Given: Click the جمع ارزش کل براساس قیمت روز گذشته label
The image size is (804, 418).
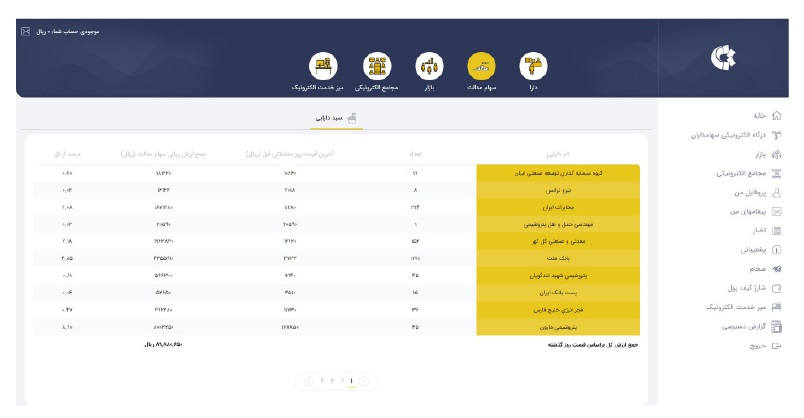Looking at the screenshot, I should [593, 345].
